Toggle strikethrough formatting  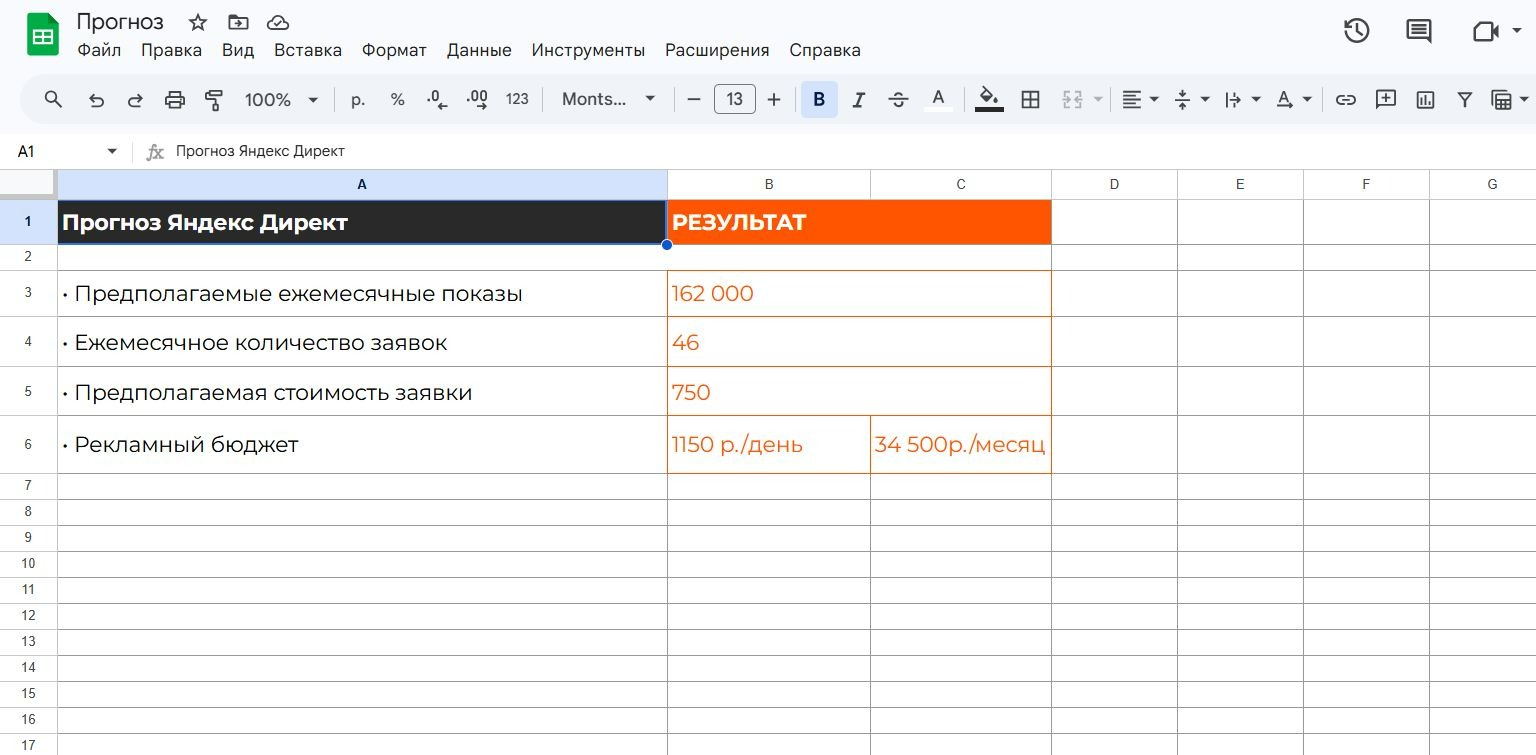click(x=898, y=99)
